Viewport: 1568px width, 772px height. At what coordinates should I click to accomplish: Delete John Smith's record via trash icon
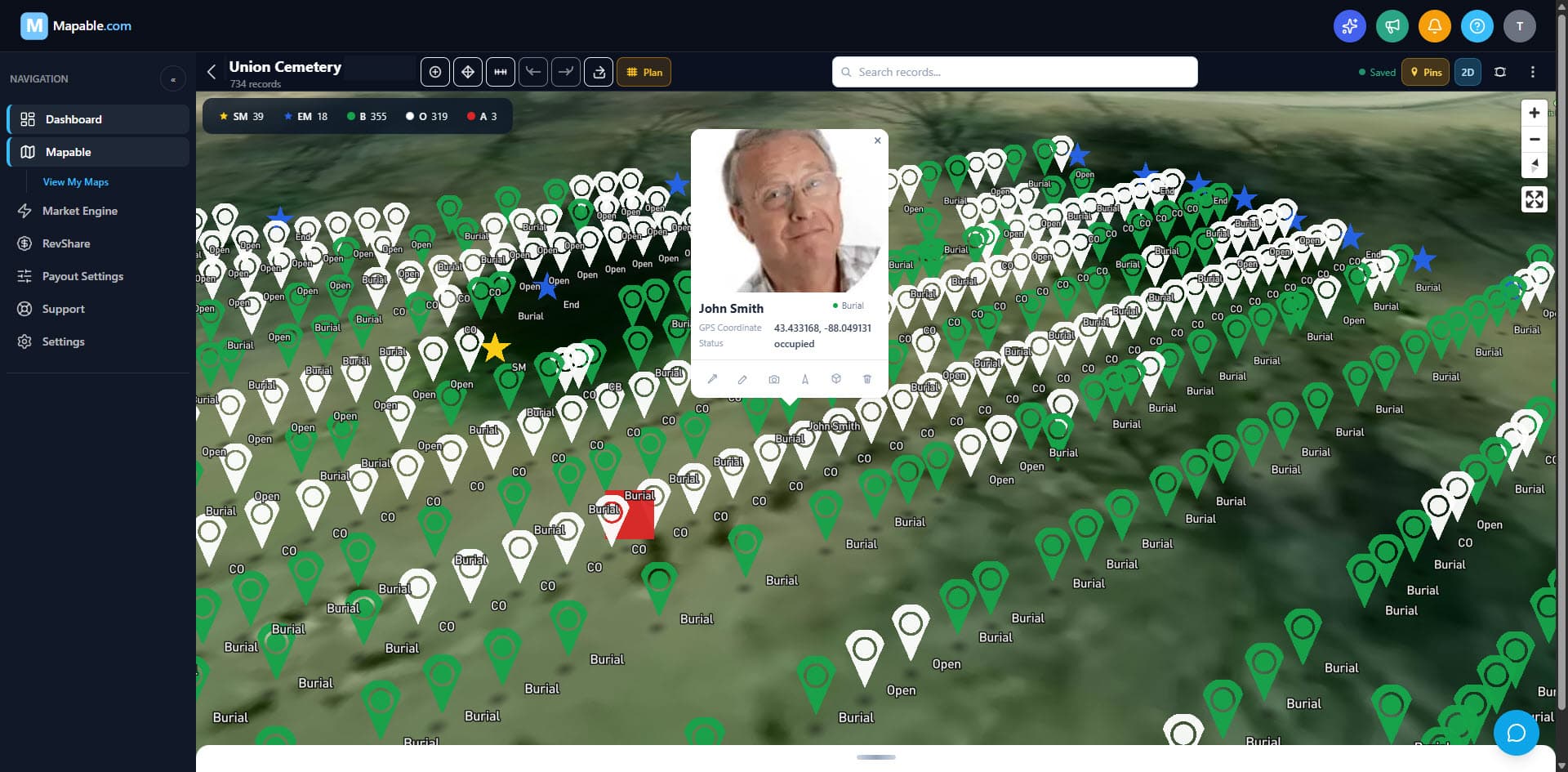(x=867, y=379)
